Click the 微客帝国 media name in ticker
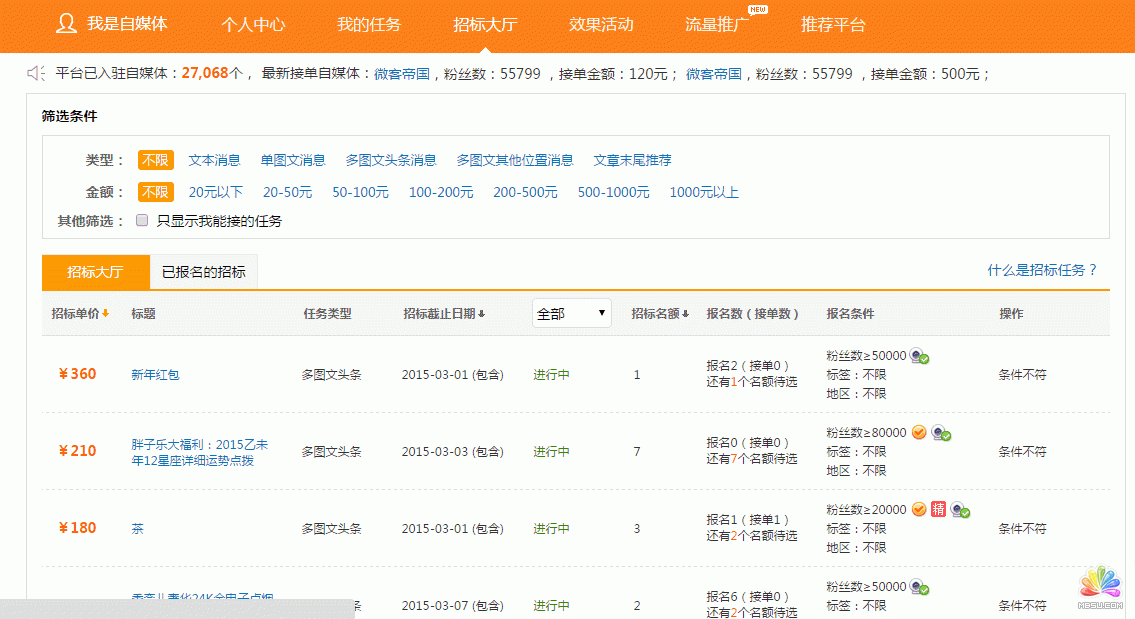Viewport: 1135px width, 619px height. [402, 73]
